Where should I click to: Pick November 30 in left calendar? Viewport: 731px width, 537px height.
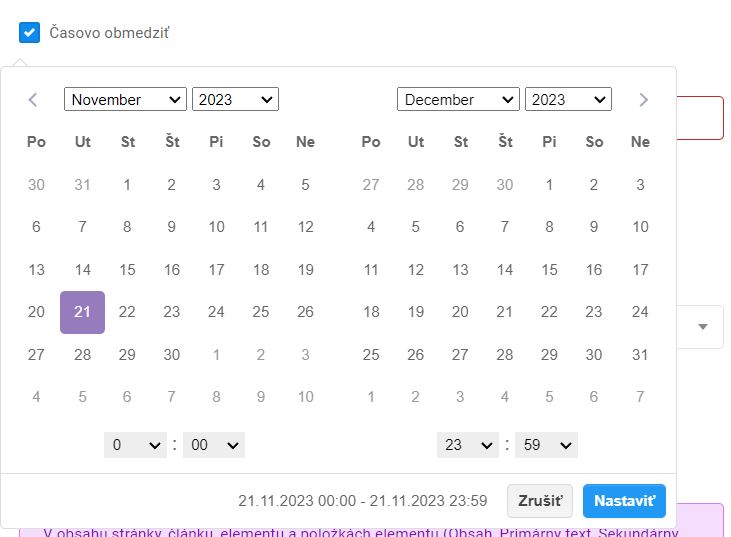(172, 355)
